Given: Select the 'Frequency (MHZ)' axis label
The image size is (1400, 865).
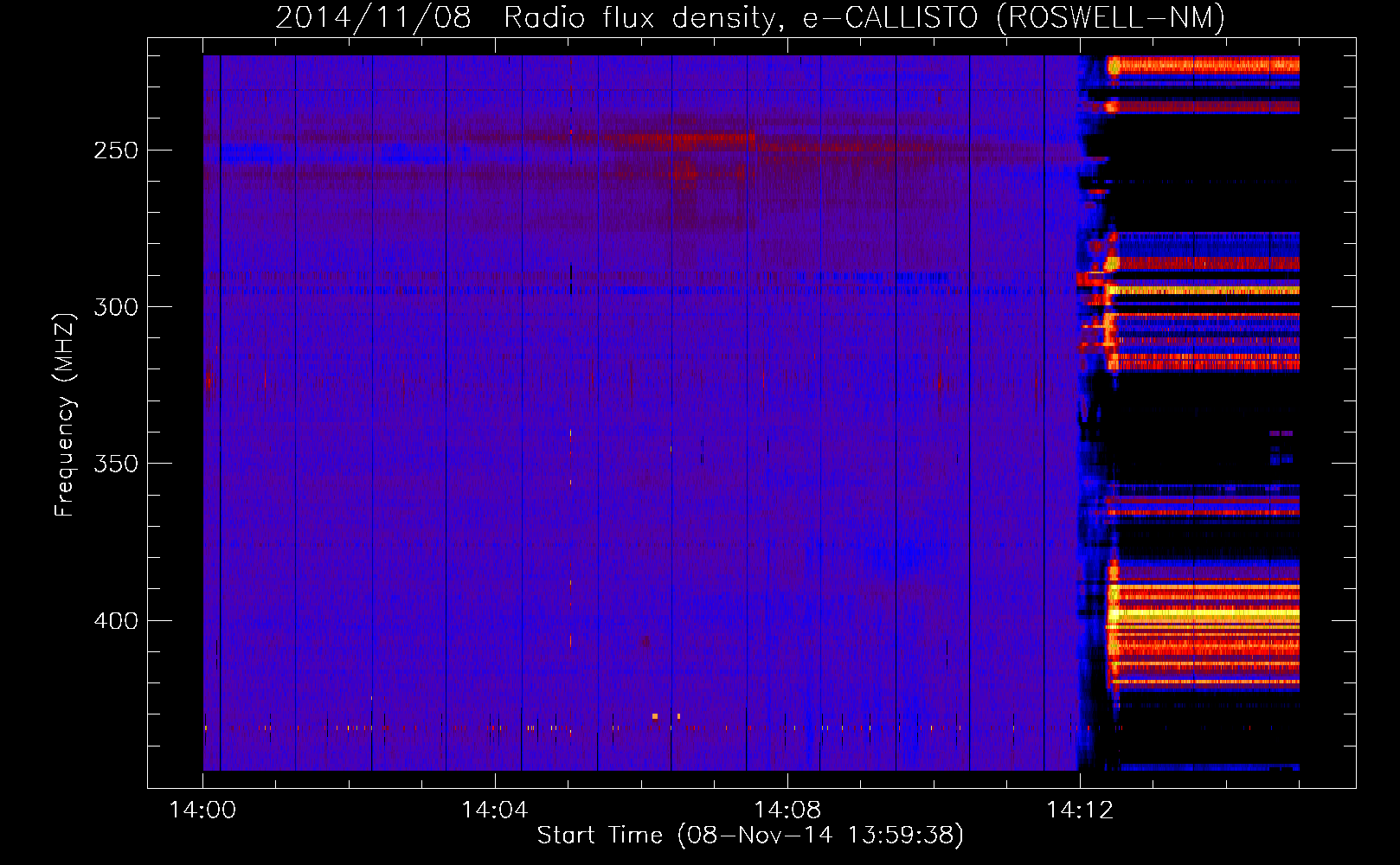Looking at the screenshot, I should point(65,415).
